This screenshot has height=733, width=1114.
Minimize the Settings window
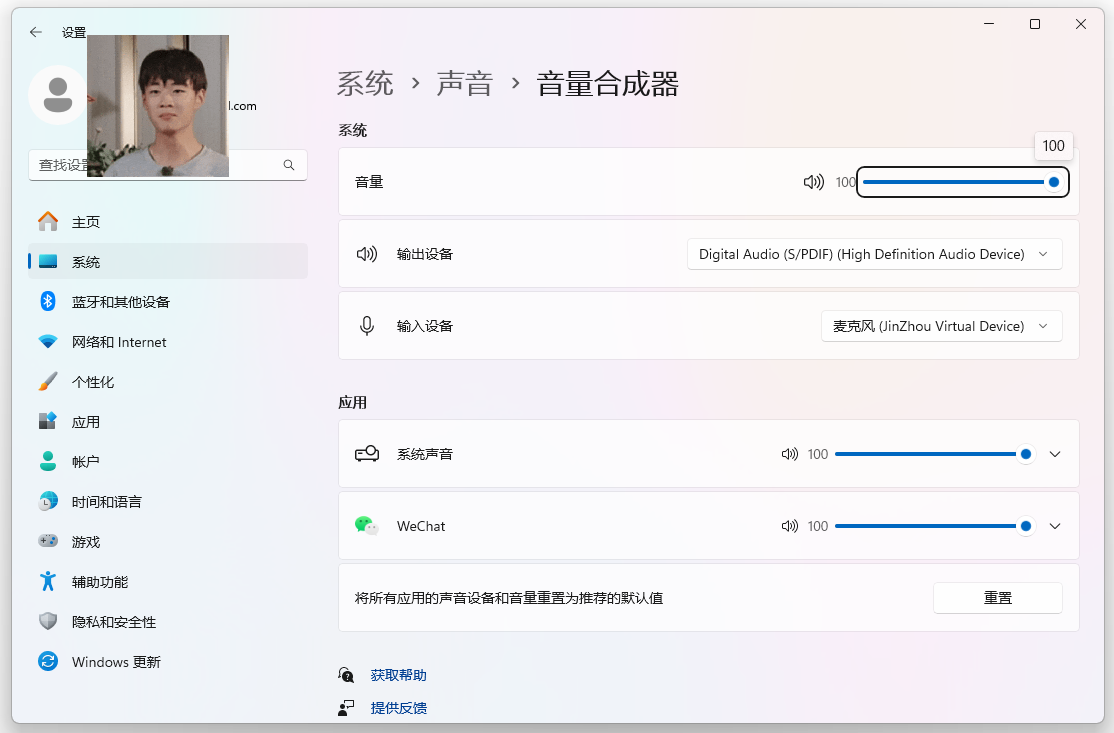[989, 24]
